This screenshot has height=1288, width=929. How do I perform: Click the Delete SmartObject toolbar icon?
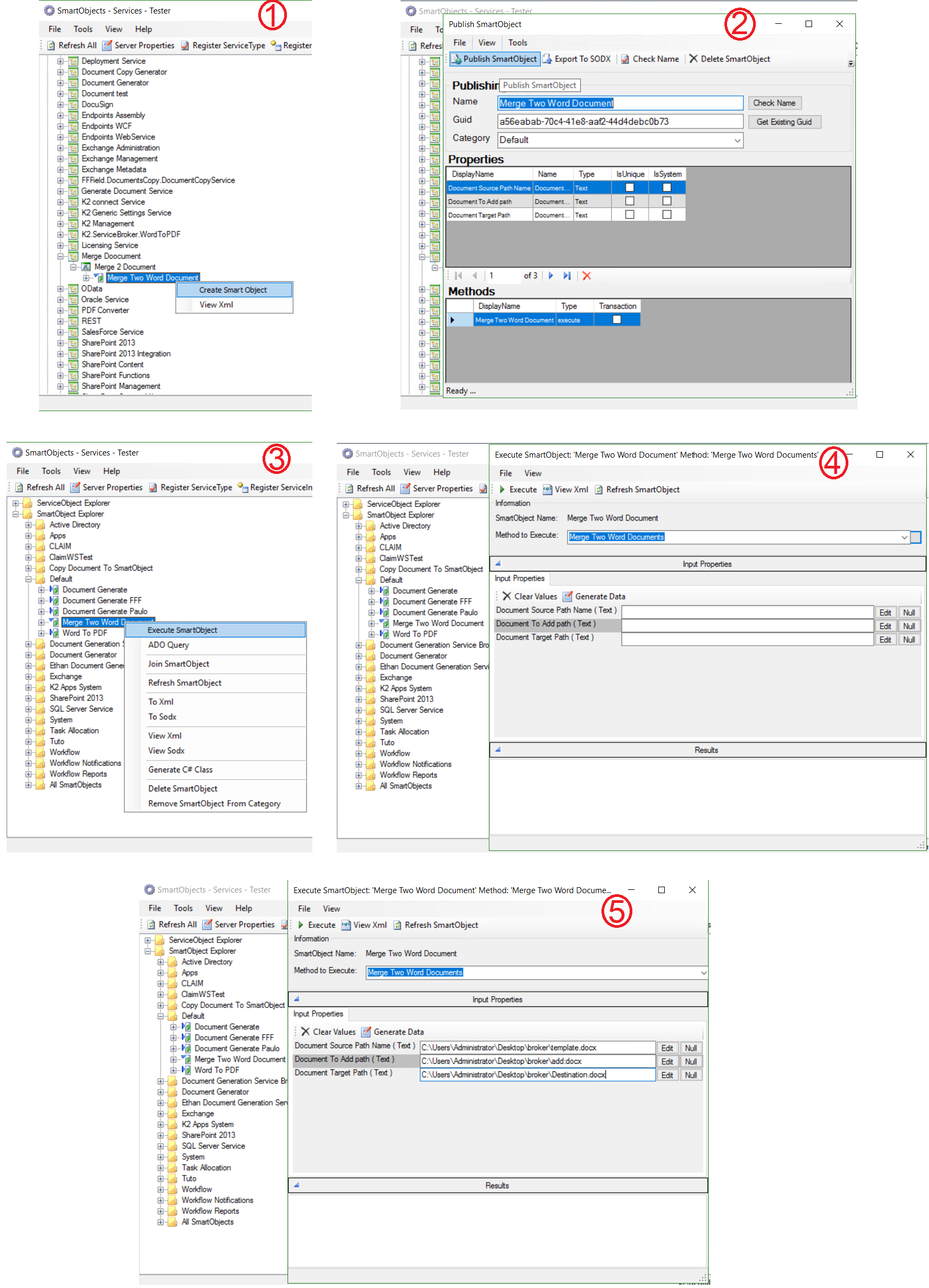693,59
